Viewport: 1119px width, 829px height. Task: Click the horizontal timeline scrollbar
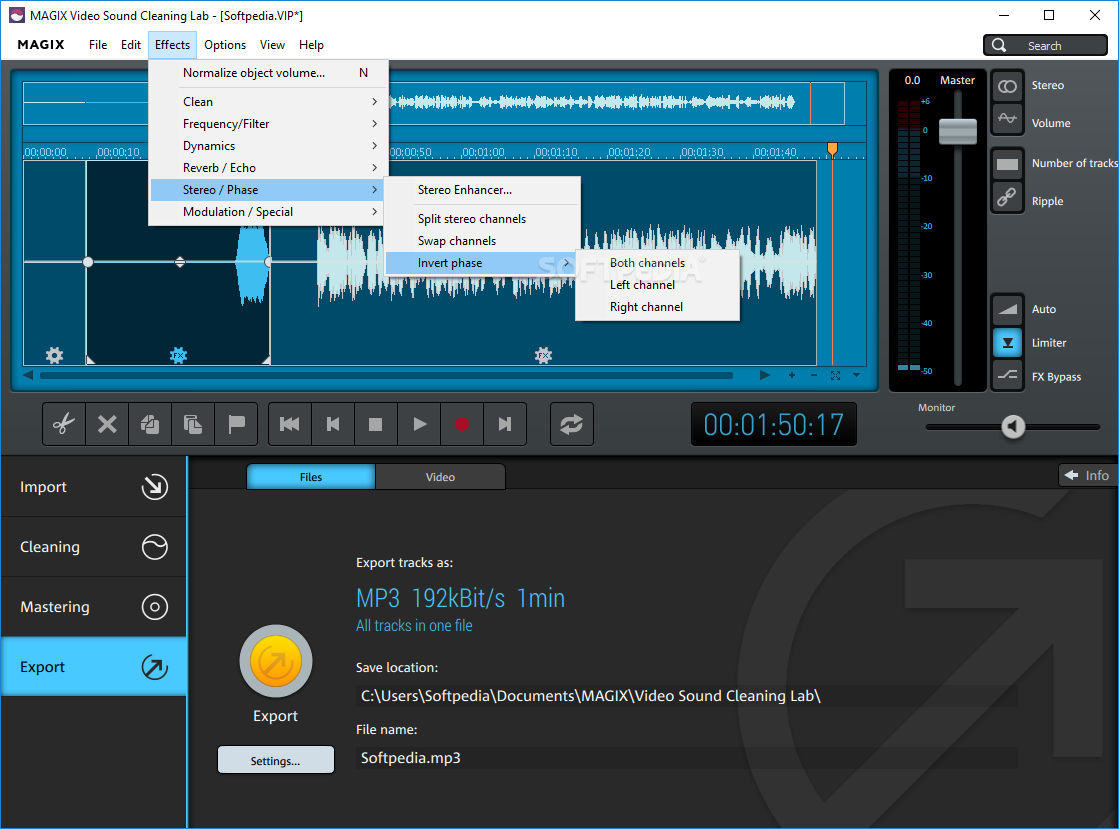click(386, 375)
